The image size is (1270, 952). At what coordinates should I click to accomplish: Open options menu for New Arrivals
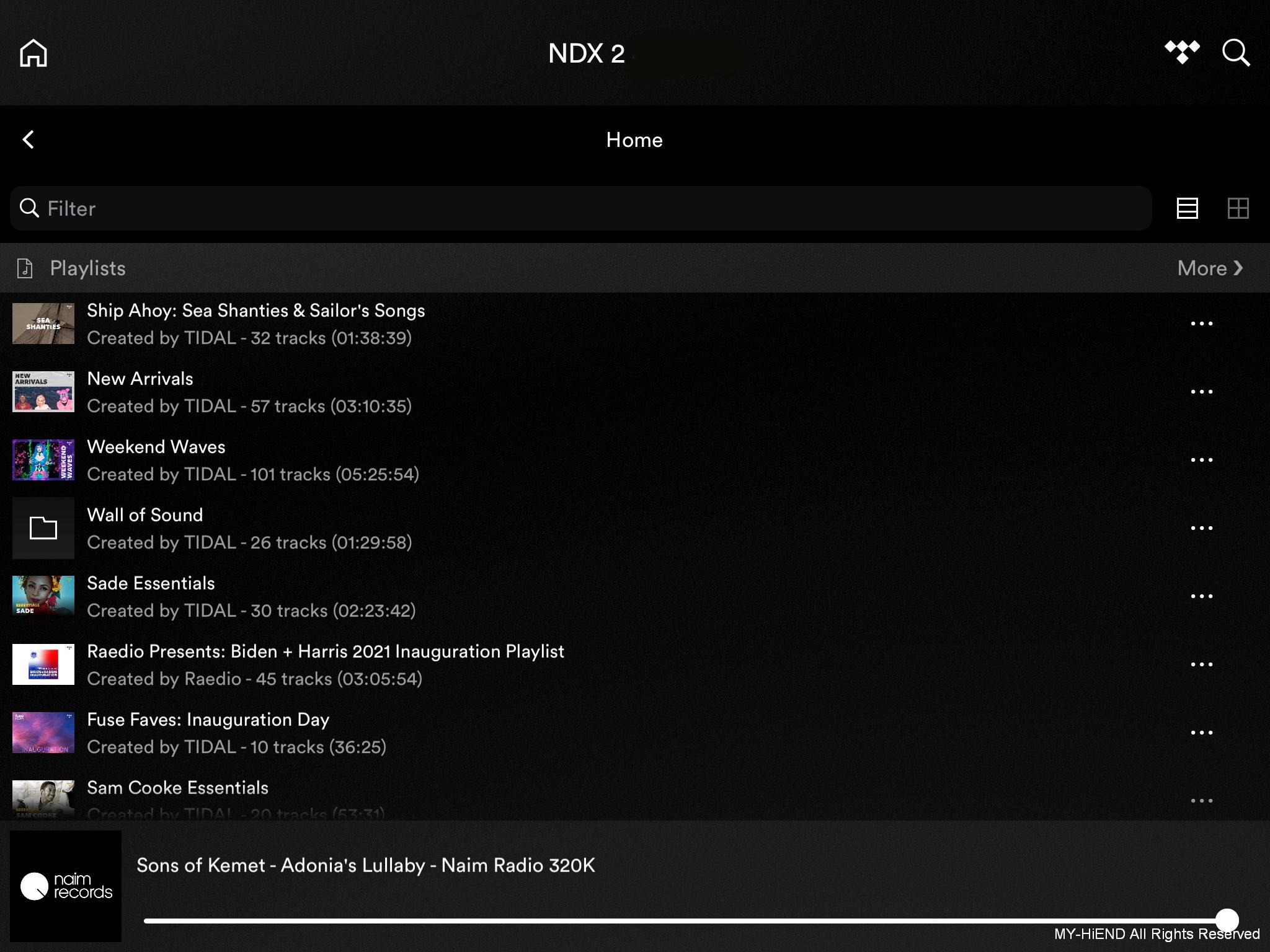[x=1201, y=392]
